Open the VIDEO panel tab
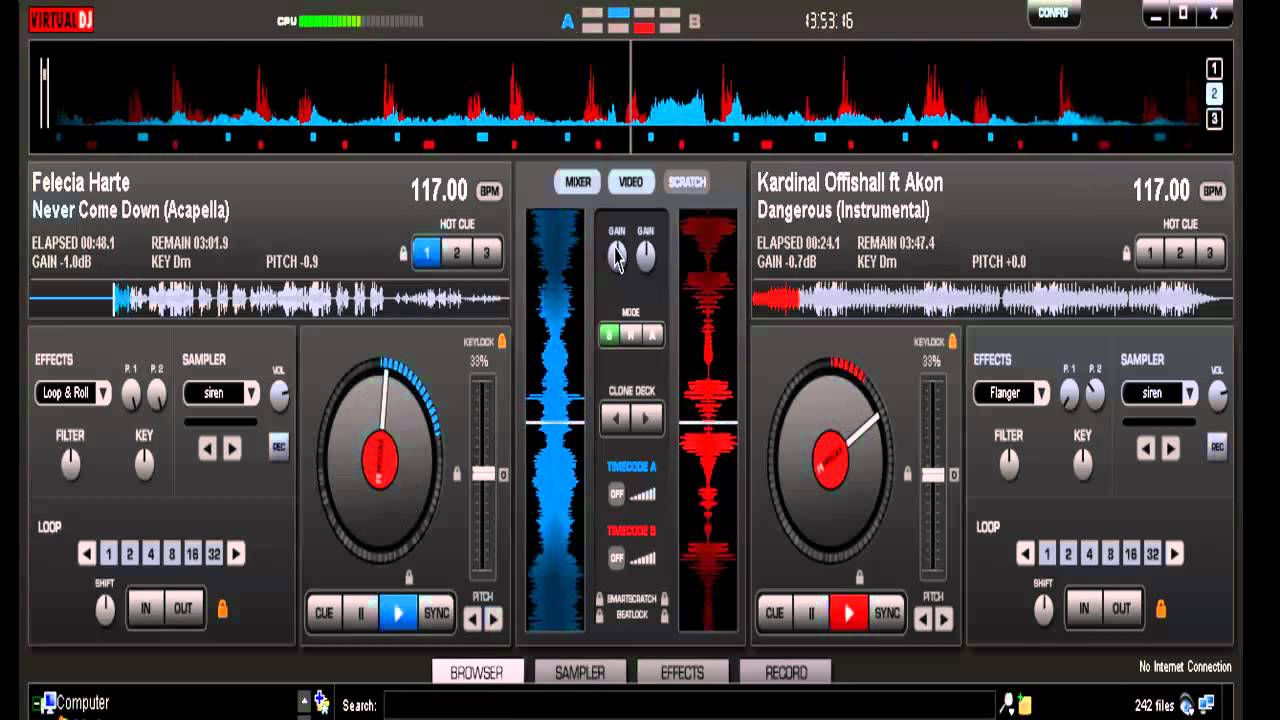1280x720 pixels. point(631,182)
